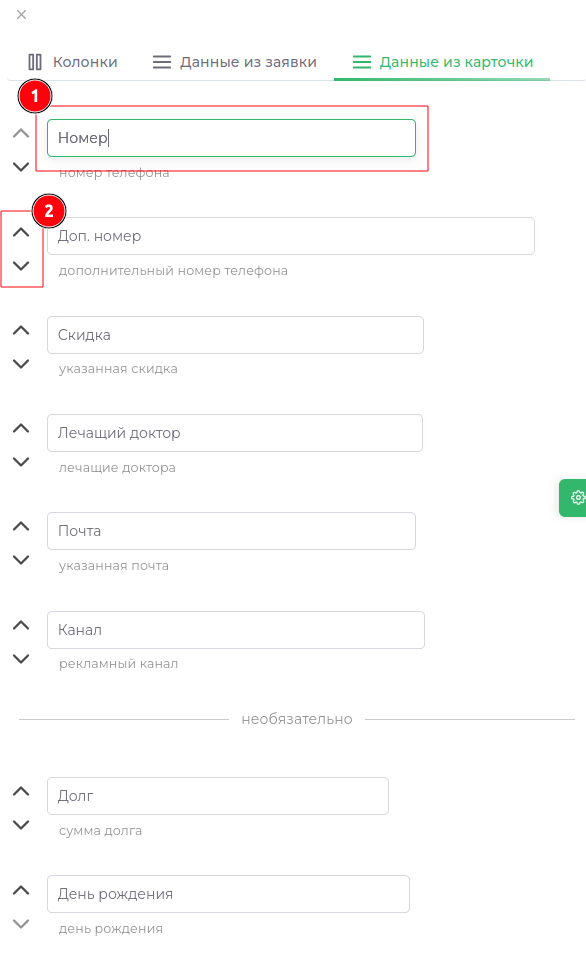
Task: Click the Колонки tab icon
Action: pyautogui.click(x=37, y=61)
